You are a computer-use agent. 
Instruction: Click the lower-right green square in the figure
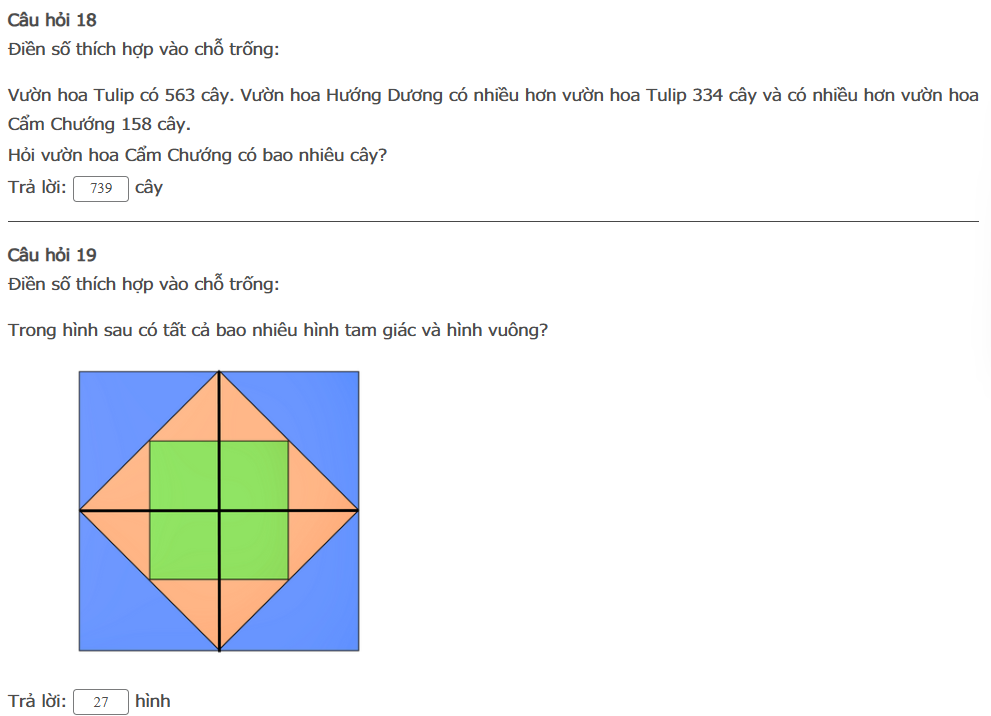(254, 546)
